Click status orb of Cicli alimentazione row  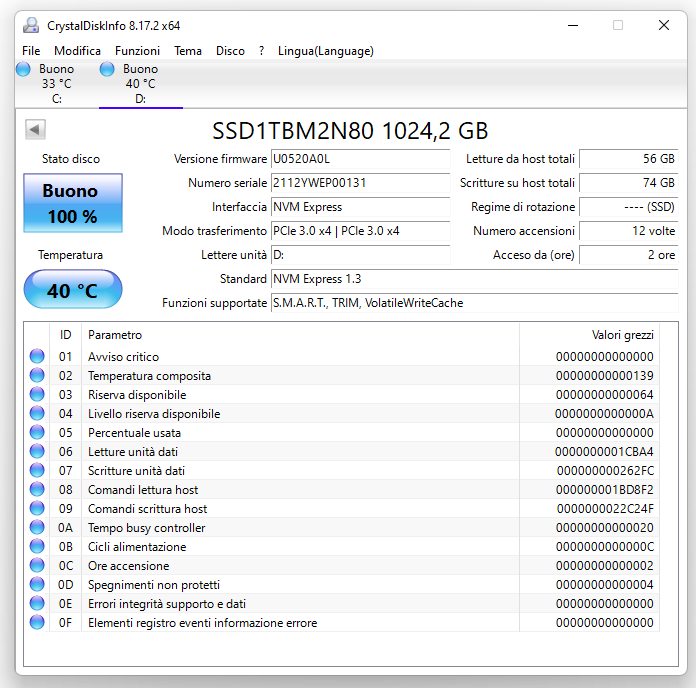pyautogui.click(x=37, y=546)
